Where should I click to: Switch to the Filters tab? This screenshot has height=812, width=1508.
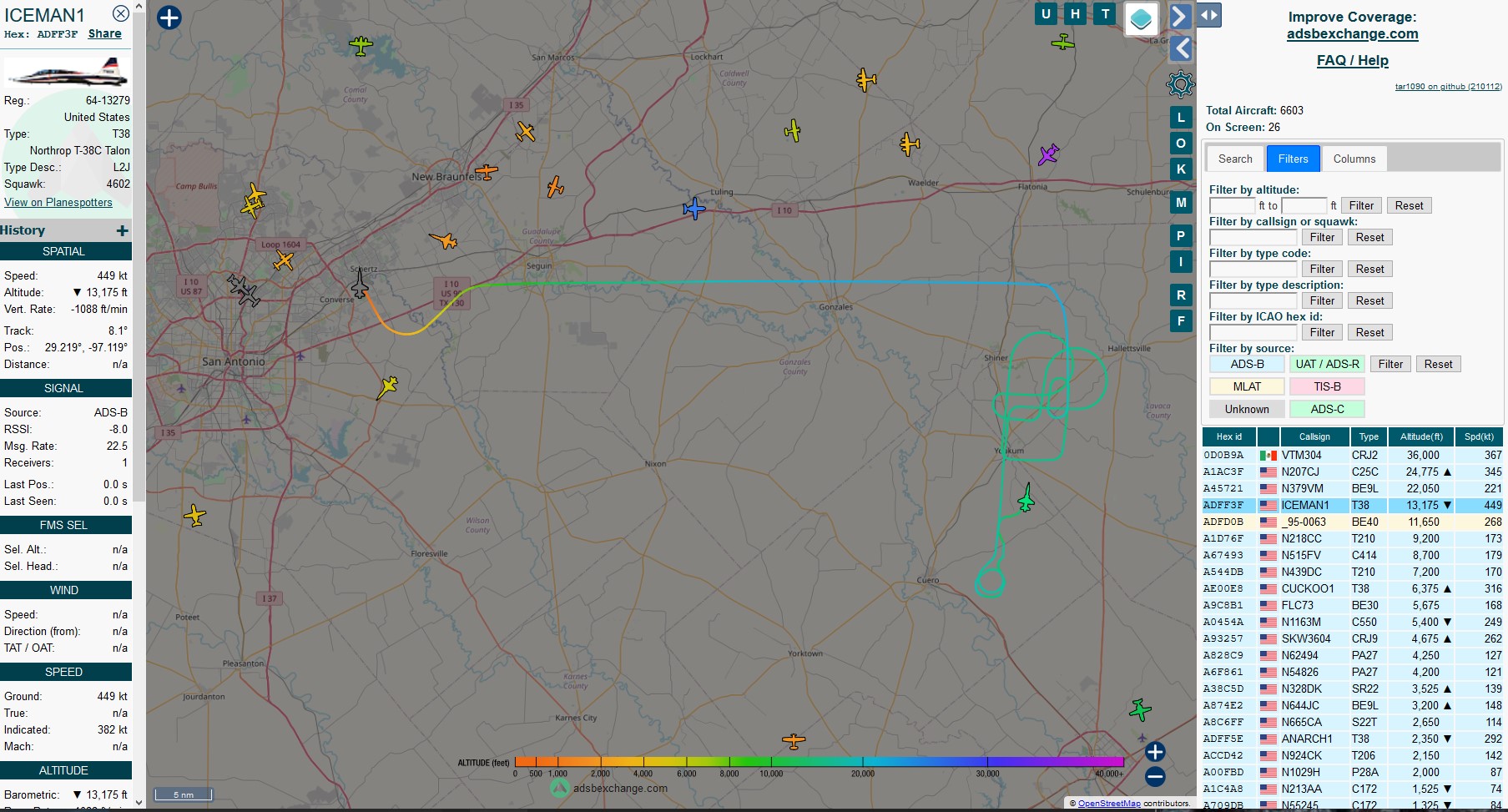pyautogui.click(x=1293, y=159)
